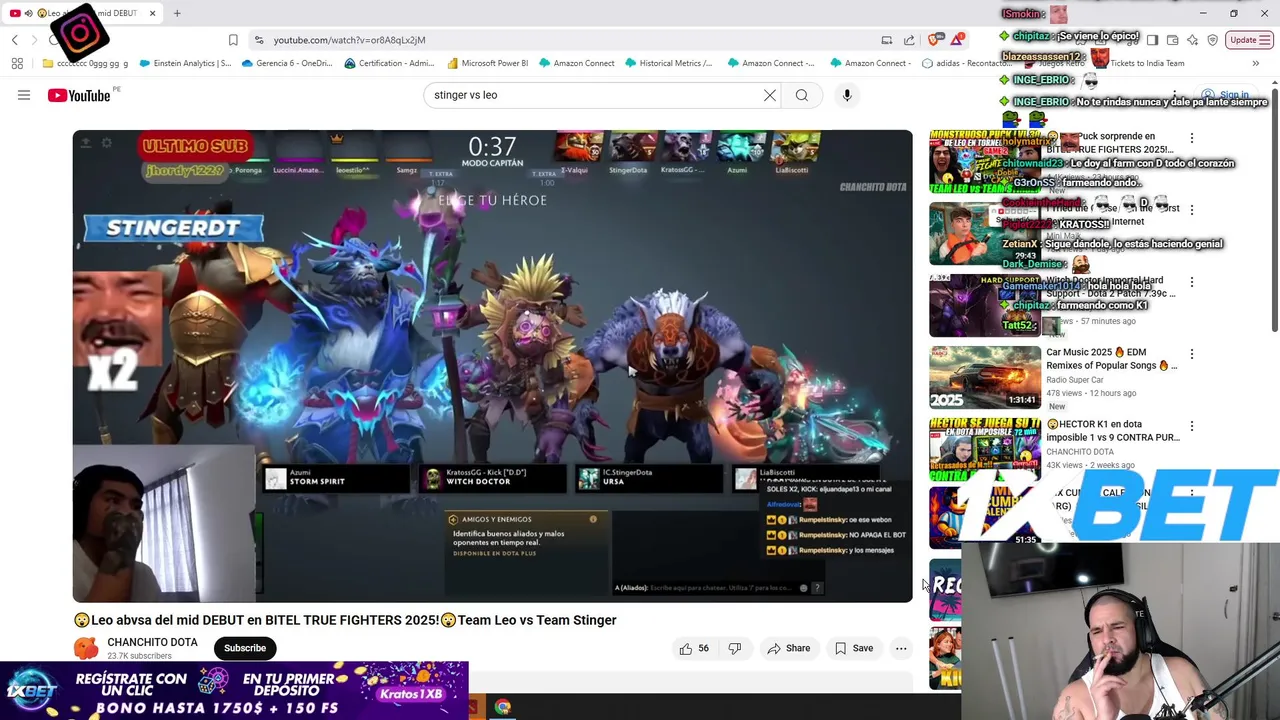Open the Brave Wallet icon
The image size is (1280, 720).
1172,40
